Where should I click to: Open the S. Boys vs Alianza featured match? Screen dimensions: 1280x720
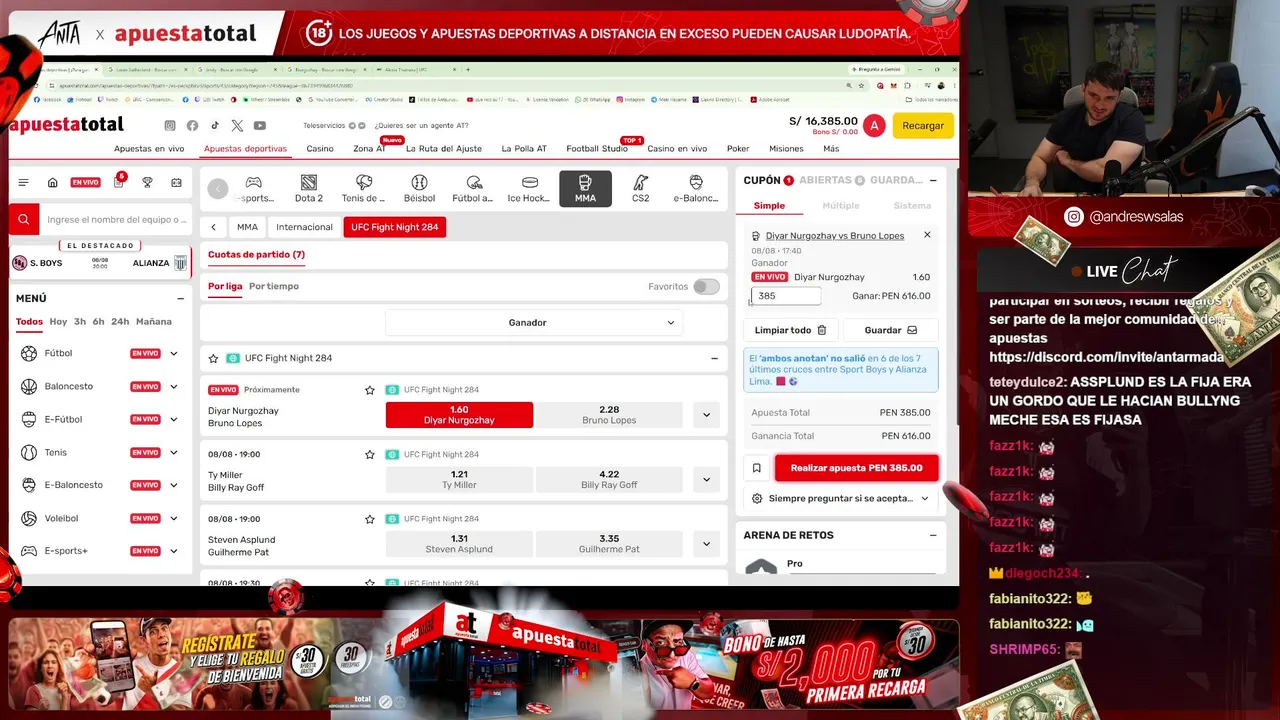99,263
